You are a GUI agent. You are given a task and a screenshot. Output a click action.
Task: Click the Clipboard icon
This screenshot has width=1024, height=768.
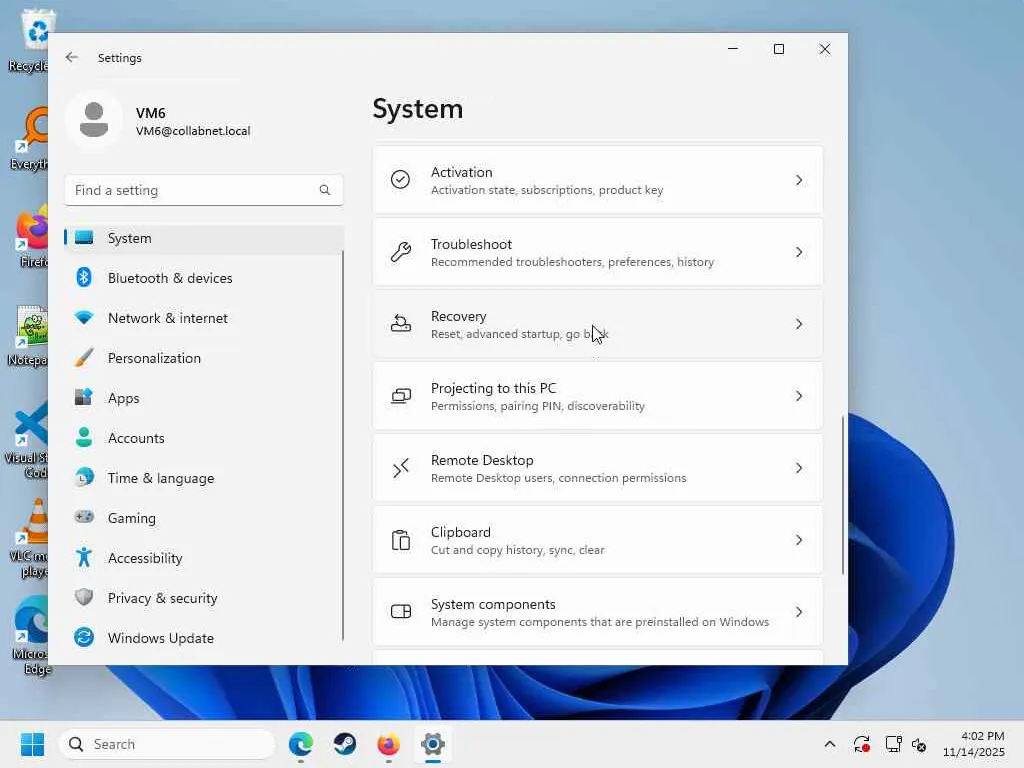tap(400, 540)
